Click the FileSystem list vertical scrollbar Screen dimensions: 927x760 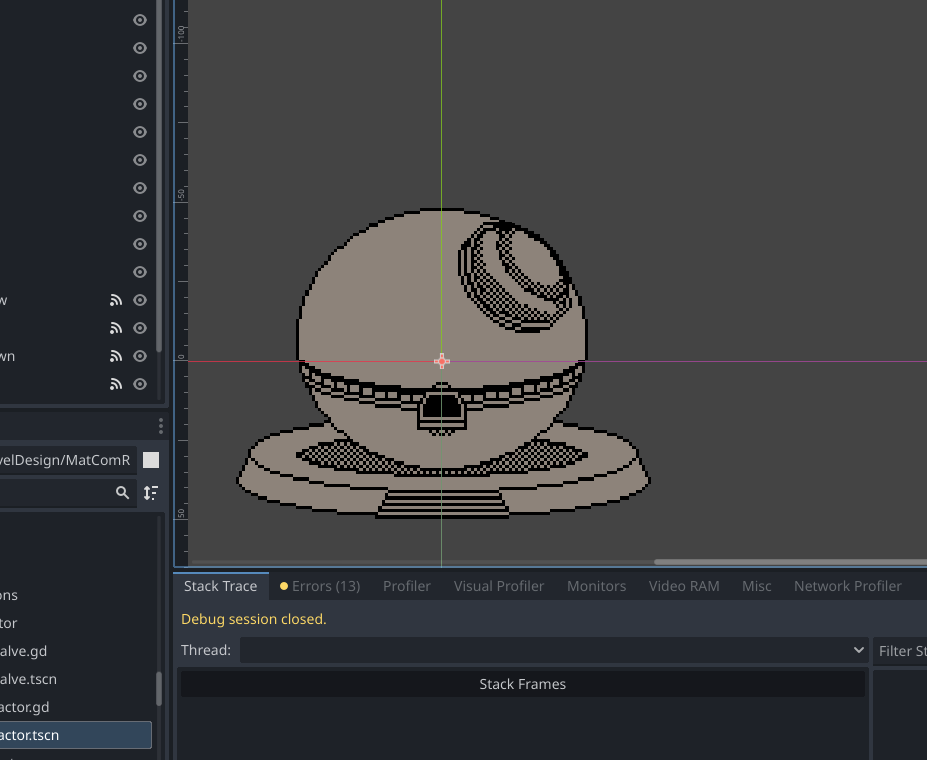[158, 689]
